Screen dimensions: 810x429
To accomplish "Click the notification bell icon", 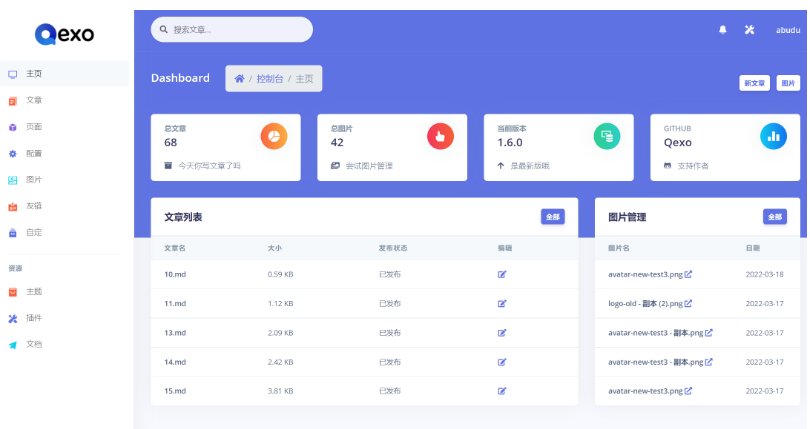I will coord(723,30).
